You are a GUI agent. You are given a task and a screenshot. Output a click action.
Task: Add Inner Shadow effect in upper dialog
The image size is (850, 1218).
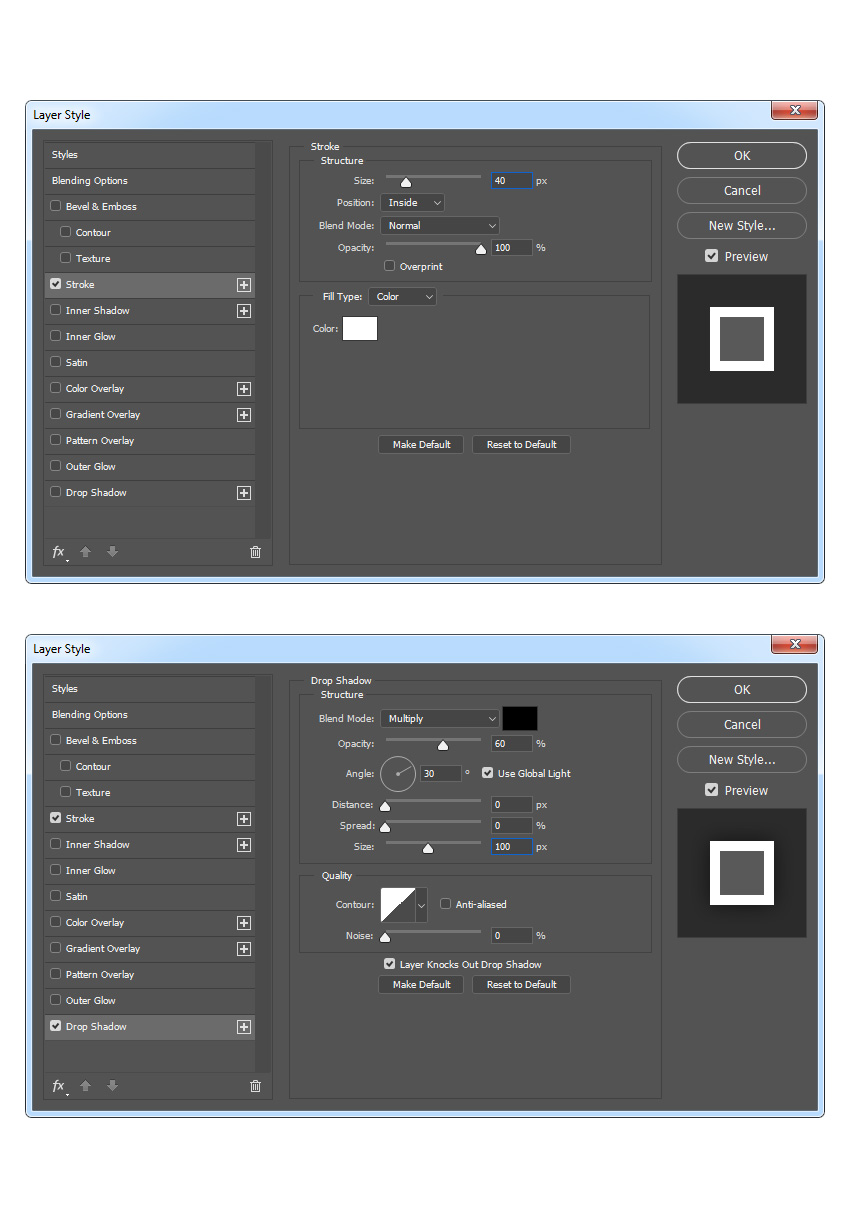point(243,311)
